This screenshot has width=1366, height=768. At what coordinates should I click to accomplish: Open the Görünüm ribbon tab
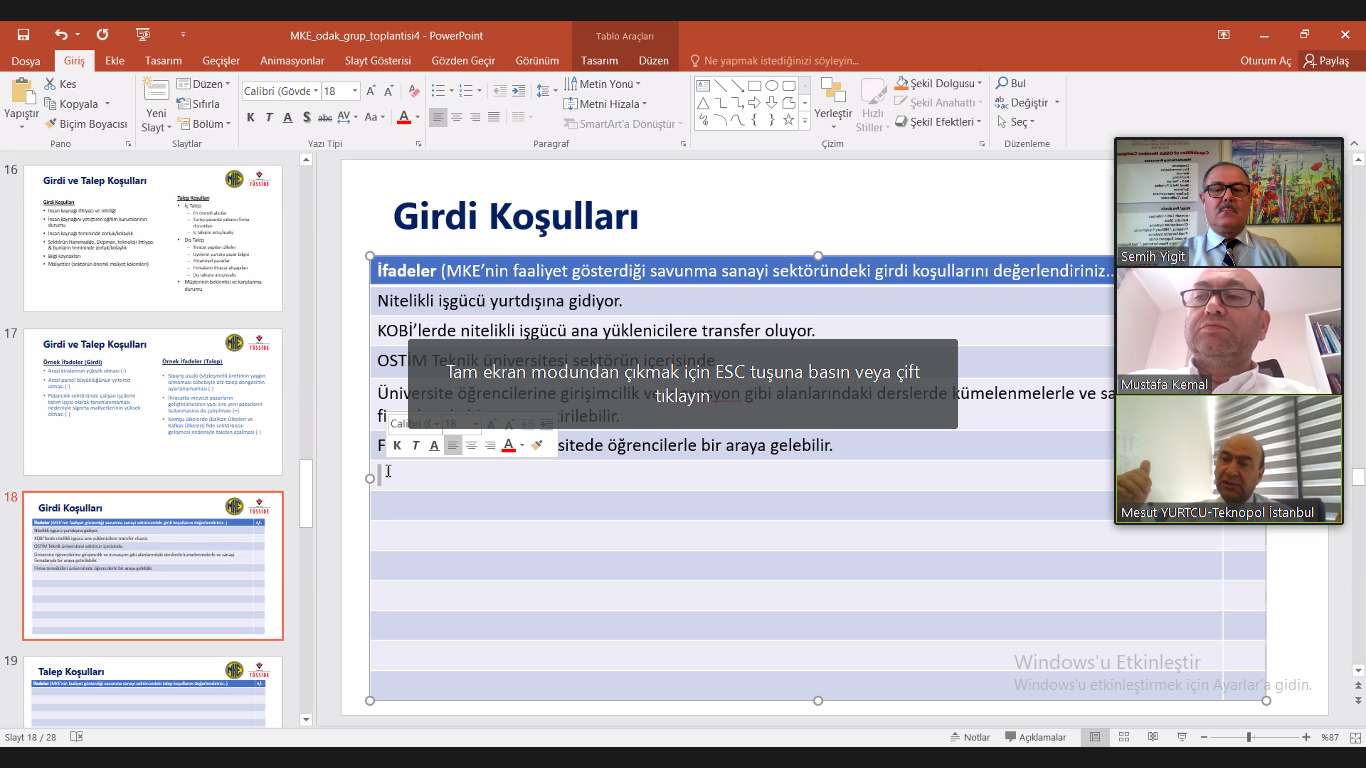537,61
